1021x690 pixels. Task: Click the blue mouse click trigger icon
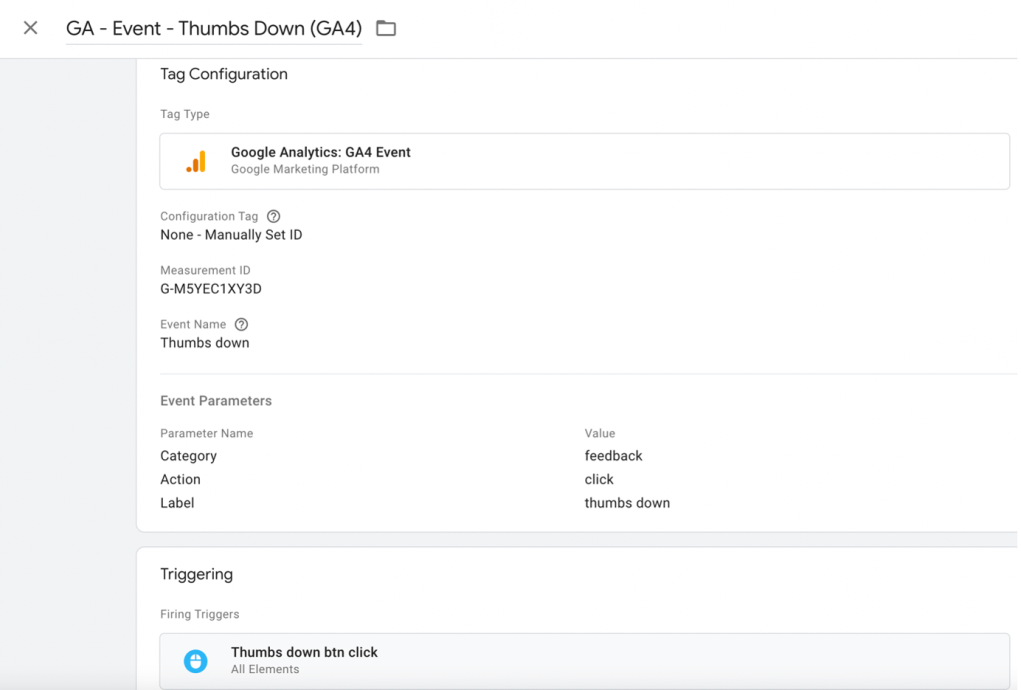point(195,661)
